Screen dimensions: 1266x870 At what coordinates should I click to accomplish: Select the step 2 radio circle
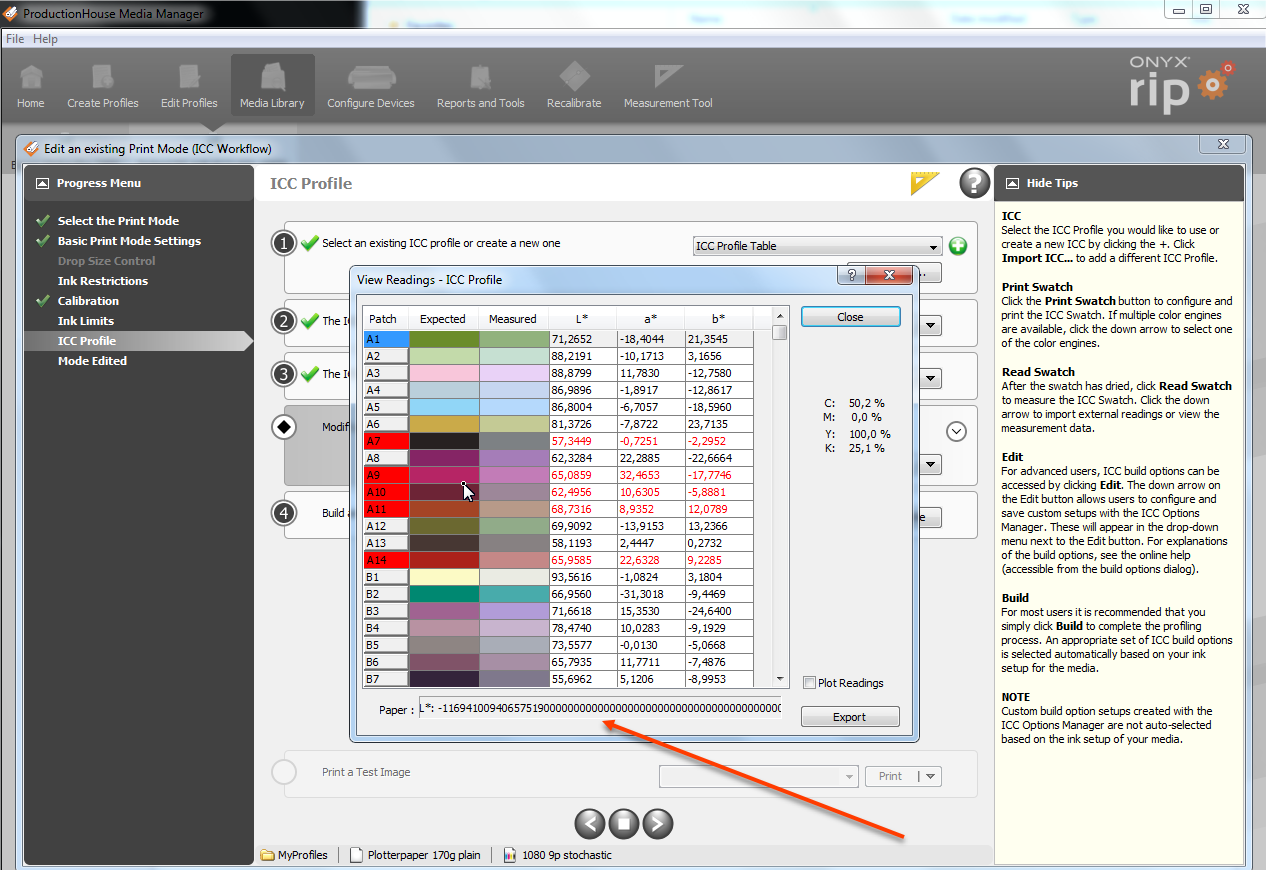pyautogui.click(x=286, y=321)
